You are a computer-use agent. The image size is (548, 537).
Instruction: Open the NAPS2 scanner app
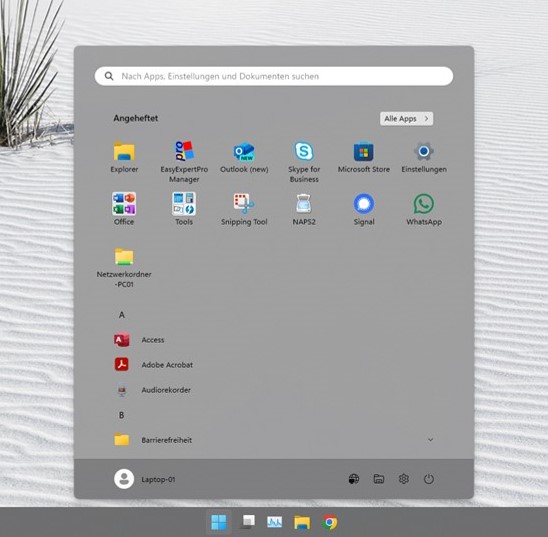(304, 209)
